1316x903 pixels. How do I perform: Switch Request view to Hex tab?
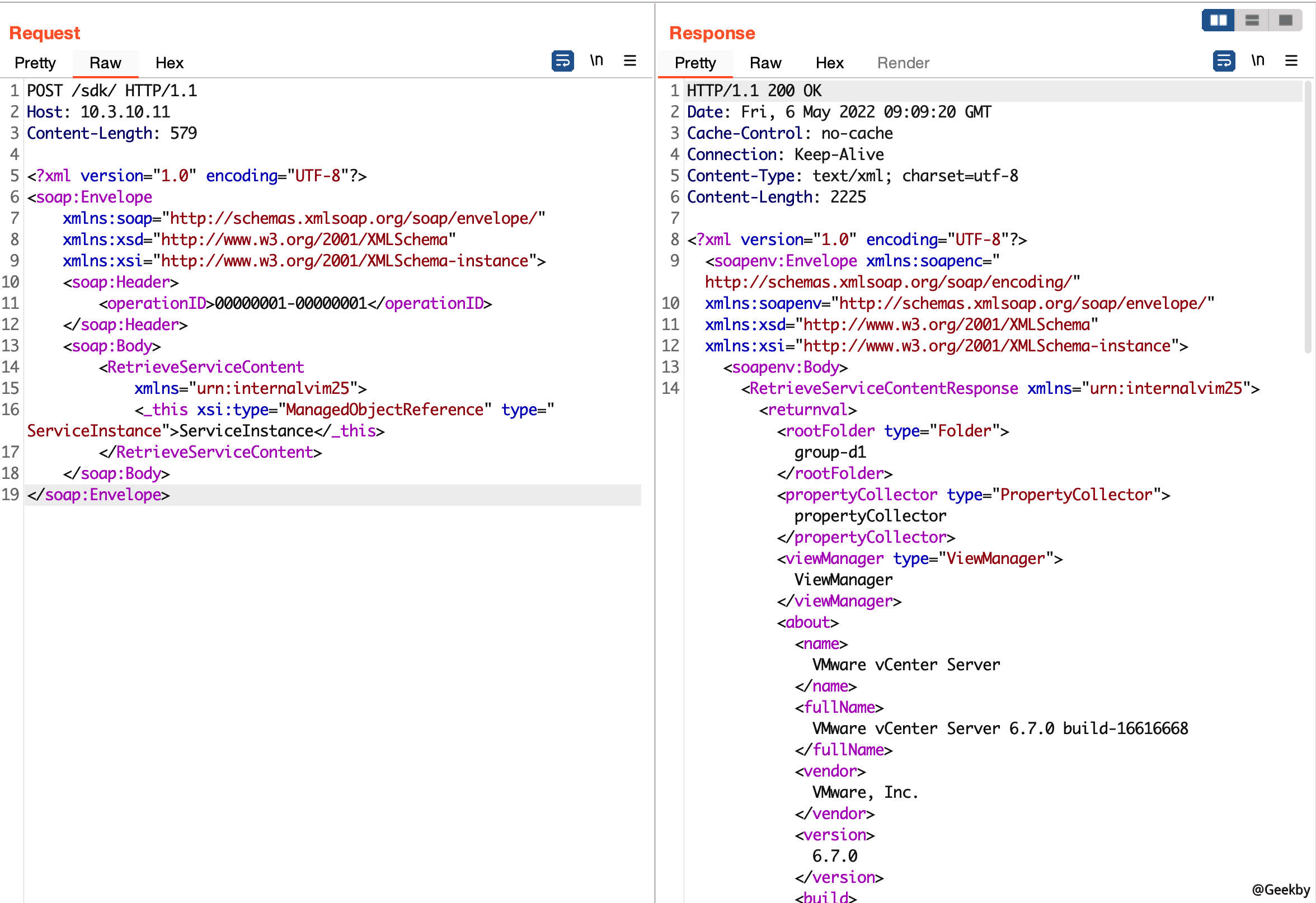(170, 63)
